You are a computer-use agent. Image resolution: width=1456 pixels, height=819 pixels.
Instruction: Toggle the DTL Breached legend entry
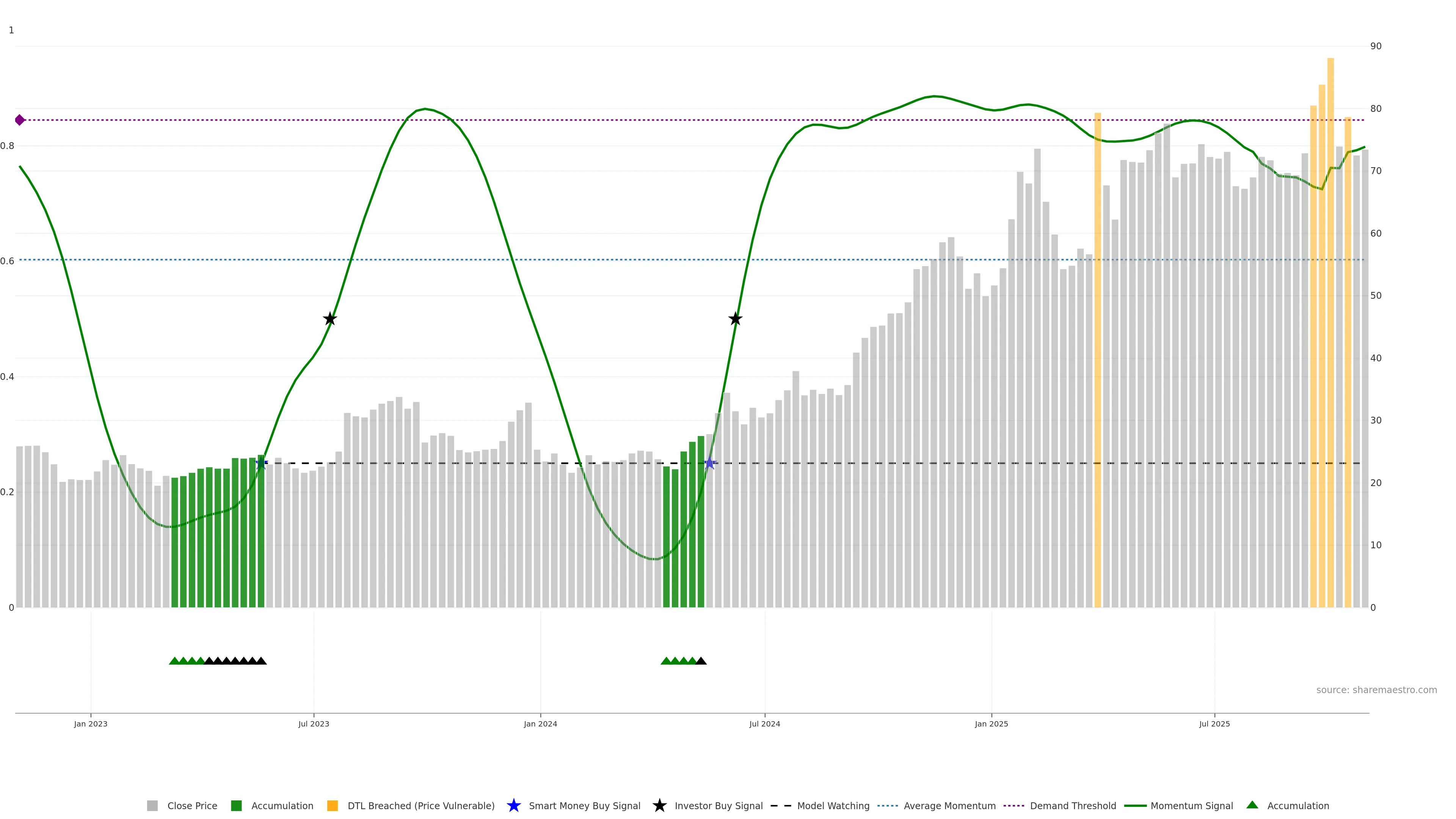[420, 806]
